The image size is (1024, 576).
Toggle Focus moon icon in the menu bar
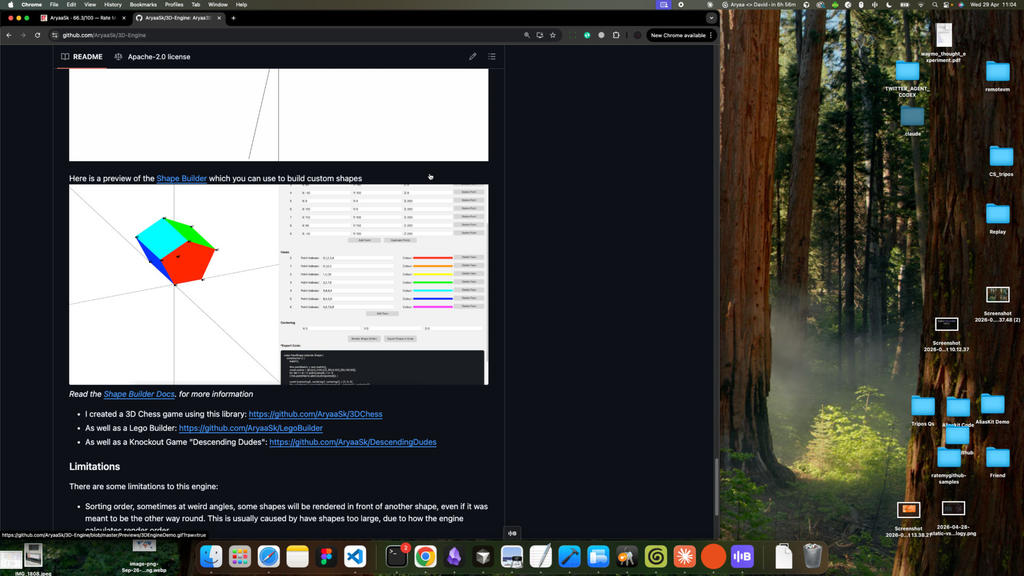click(x=889, y=5)
